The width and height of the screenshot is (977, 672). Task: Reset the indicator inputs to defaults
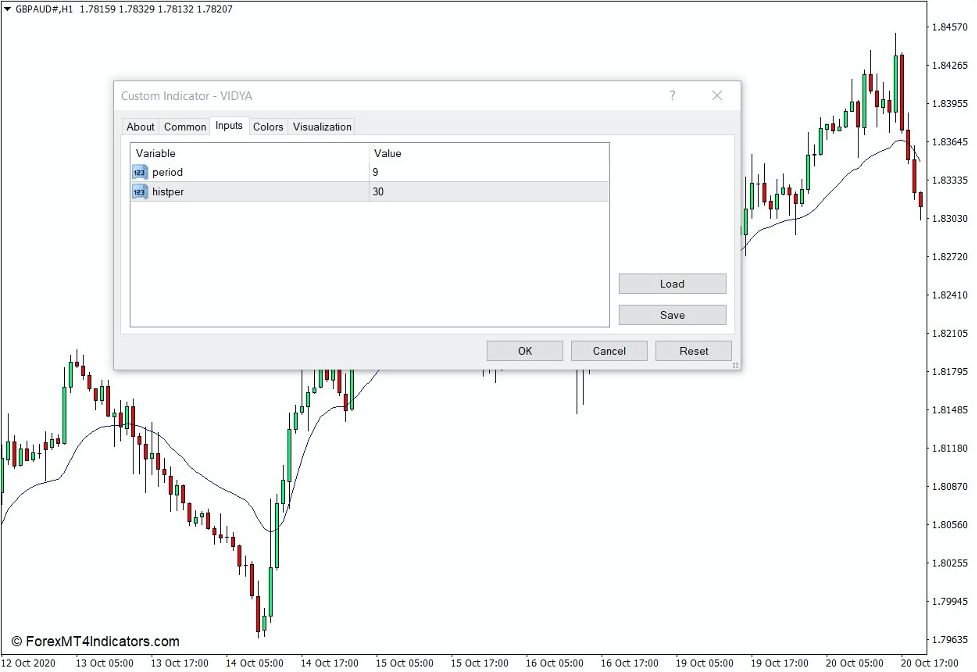click(x=693, y=350)
